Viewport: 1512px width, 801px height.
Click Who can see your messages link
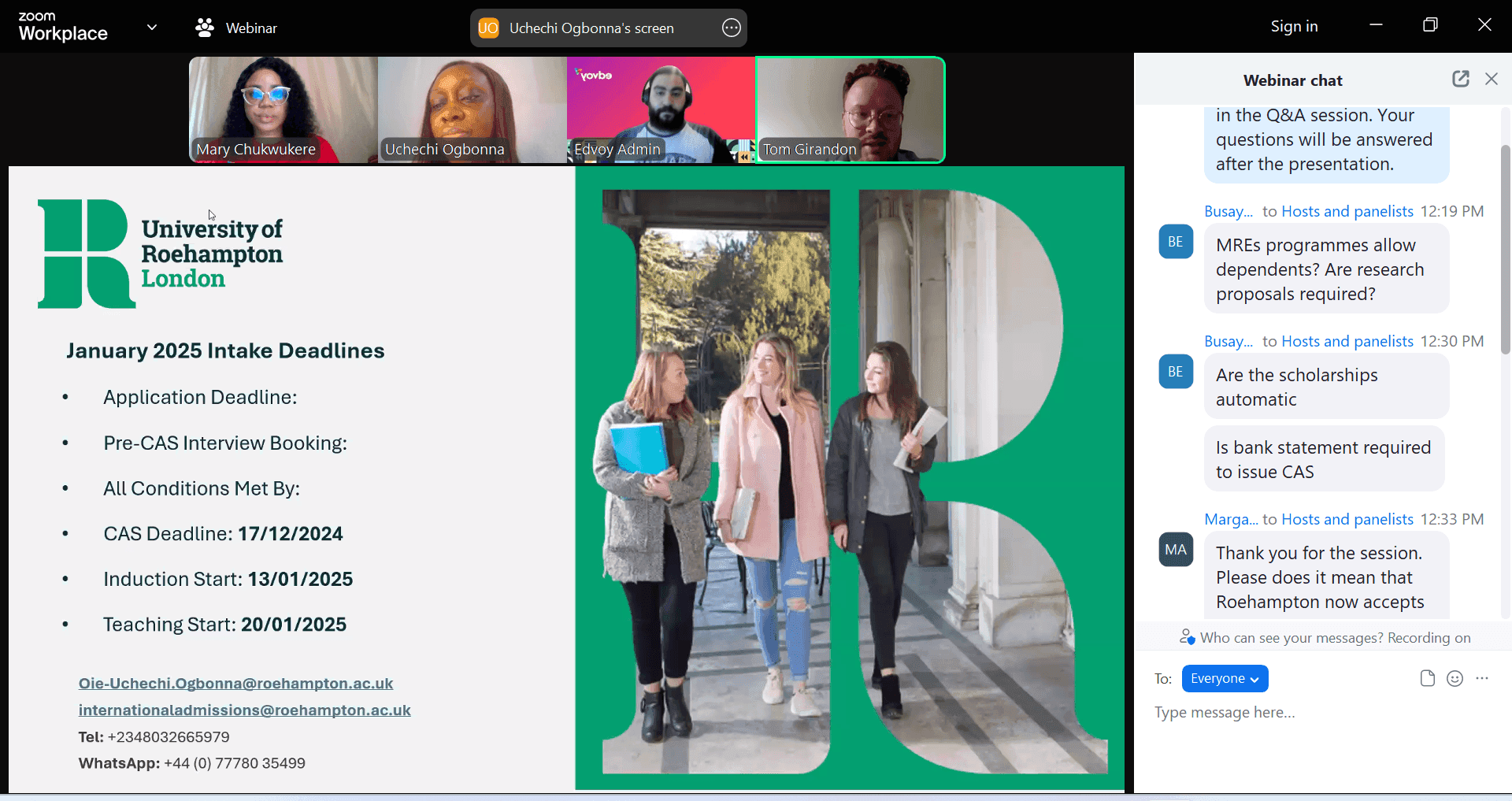[1291, 638]
